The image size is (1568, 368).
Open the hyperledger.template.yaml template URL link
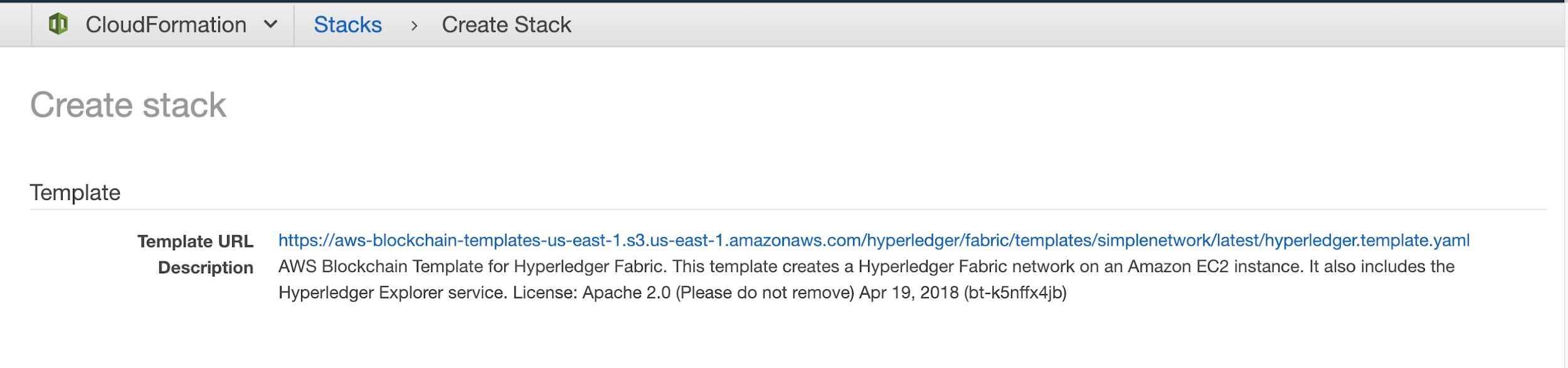coord(874,240)
